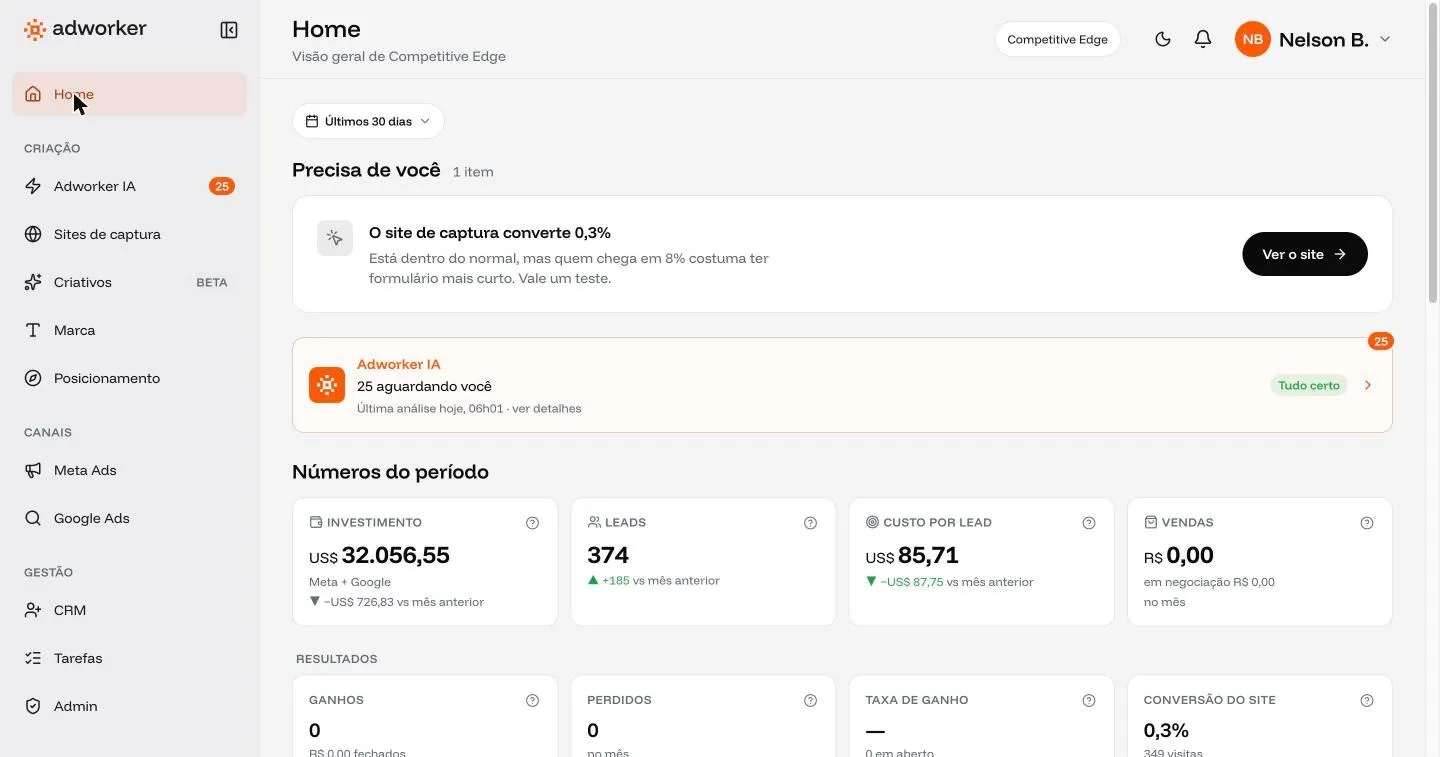Show help for the TAXA DE GANHO card
Screen dimensions: 1440x757
pos(1089,701)
